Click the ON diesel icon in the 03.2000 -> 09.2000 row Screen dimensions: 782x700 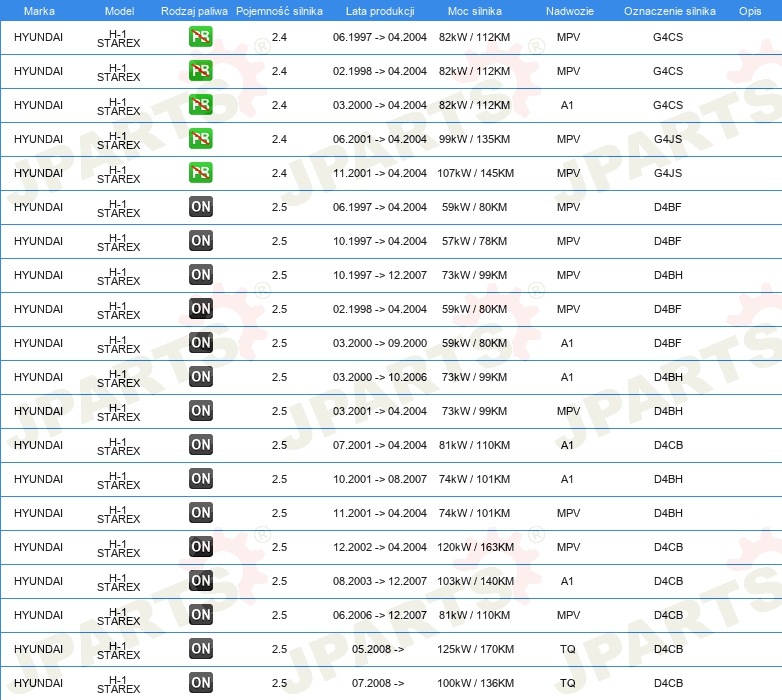(x=200, y=343)
